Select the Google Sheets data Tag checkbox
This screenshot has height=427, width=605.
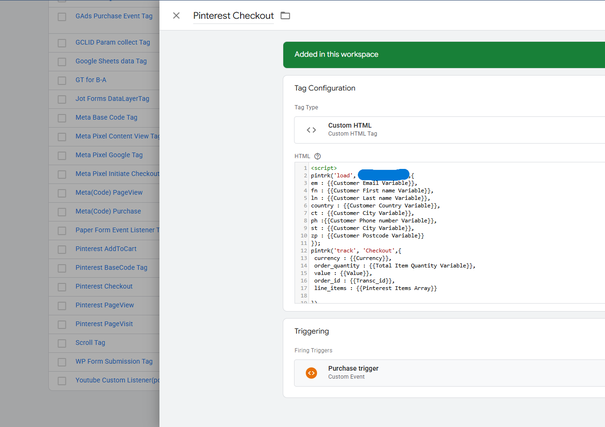[62, 61]
